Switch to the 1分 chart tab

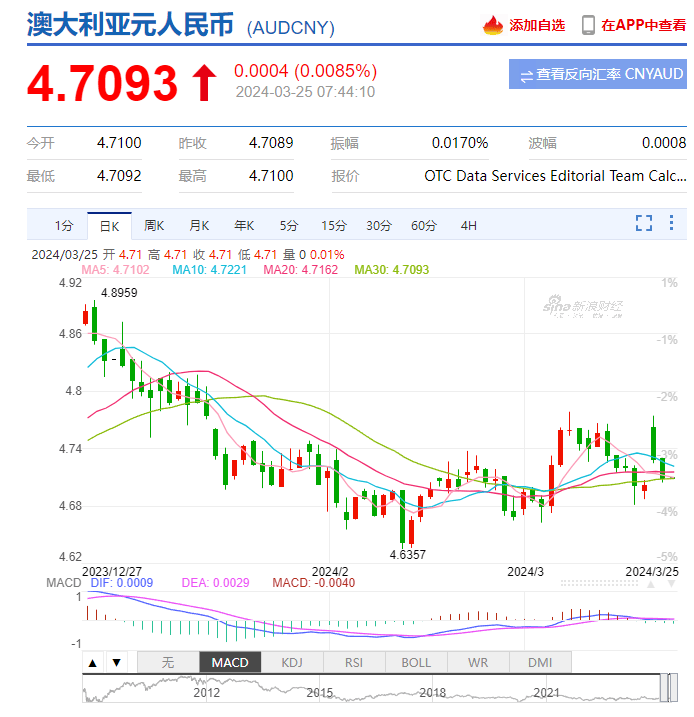pos(64,225)
